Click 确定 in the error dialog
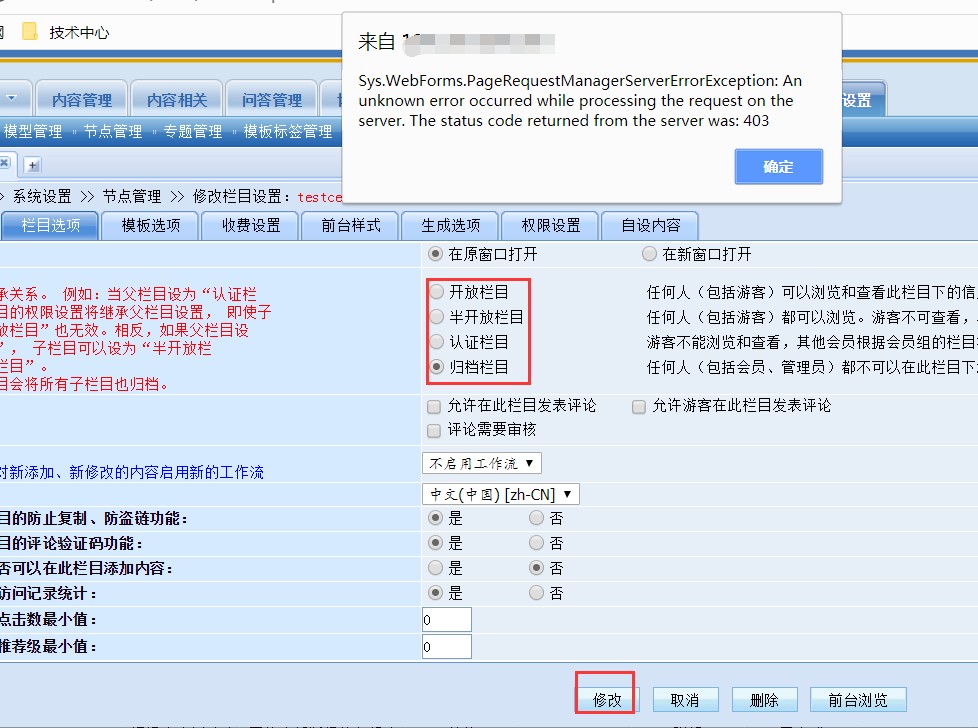Viewport: 978px width, 728px height. tap(778, 167)
